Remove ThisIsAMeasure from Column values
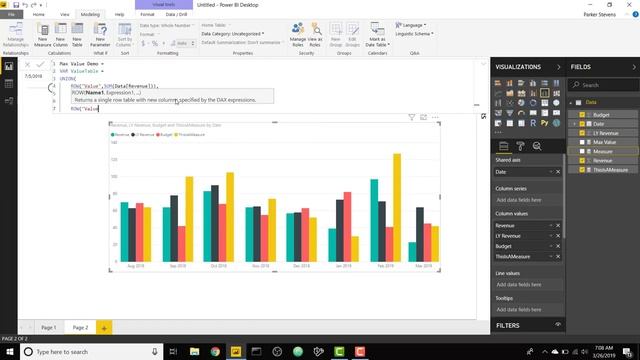The width and height of the screenshot is (640, 360). coord(558,257)
